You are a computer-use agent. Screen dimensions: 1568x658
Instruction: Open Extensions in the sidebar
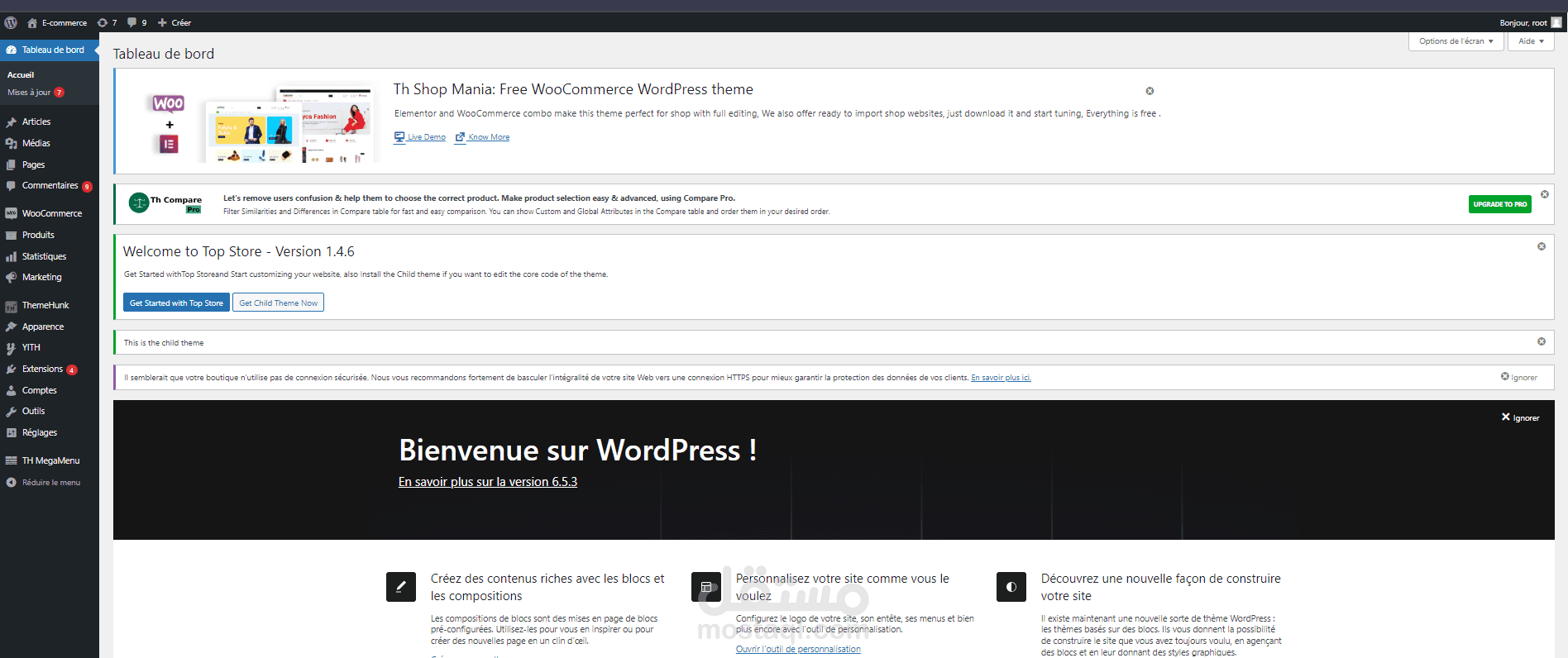coord(50,369)
